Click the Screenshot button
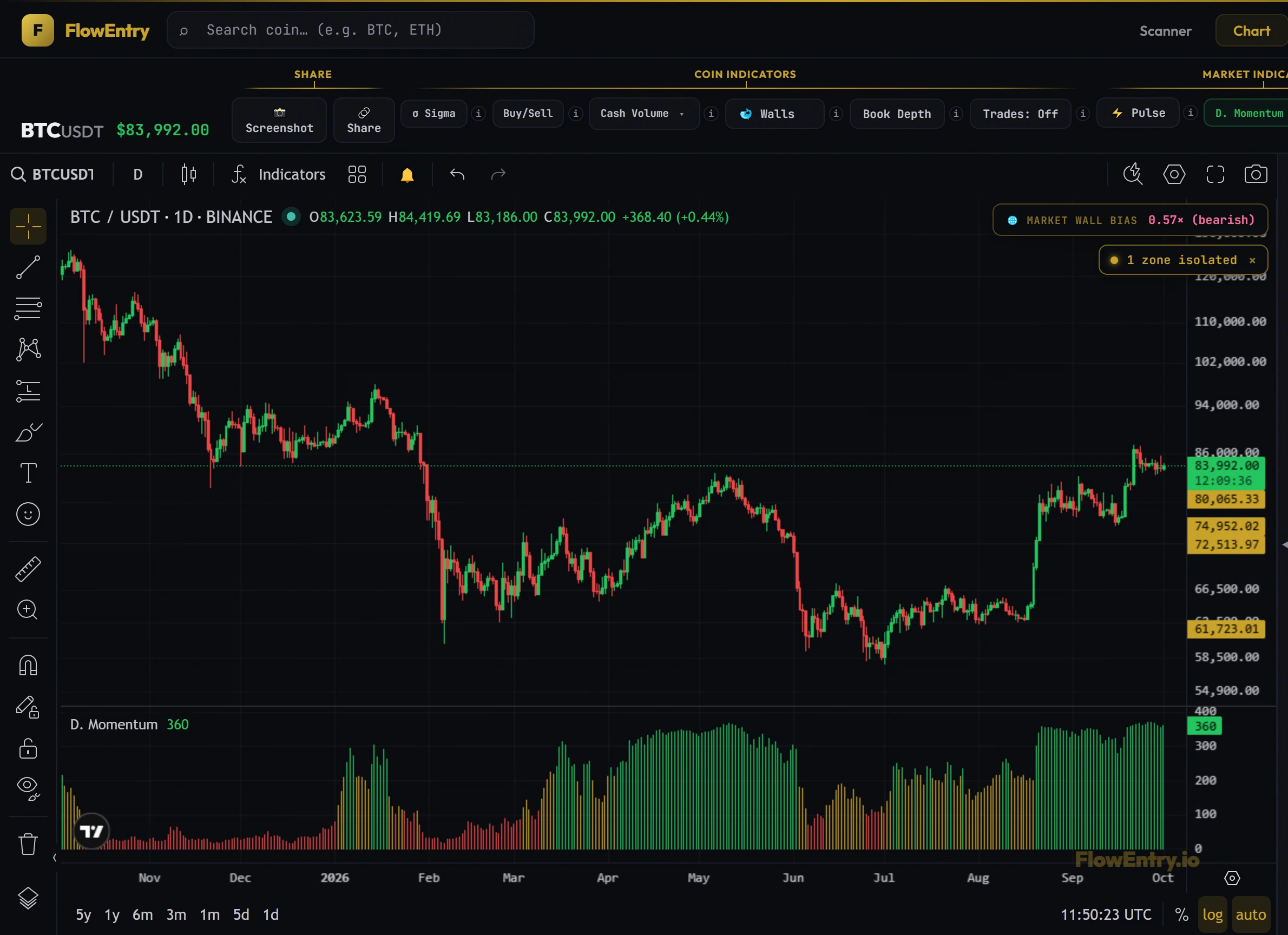The height and width of the screenshot is (935, 1288). click(x=279, y=120)
